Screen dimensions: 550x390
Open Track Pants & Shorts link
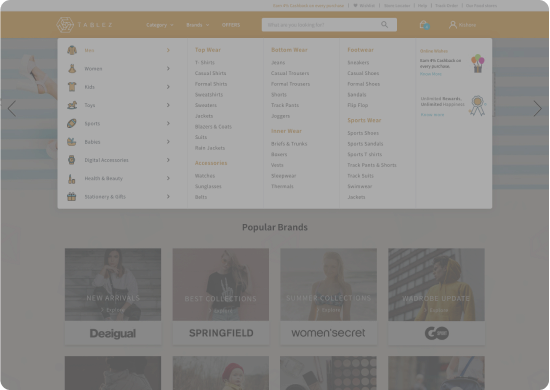click(x=372, y=165)
